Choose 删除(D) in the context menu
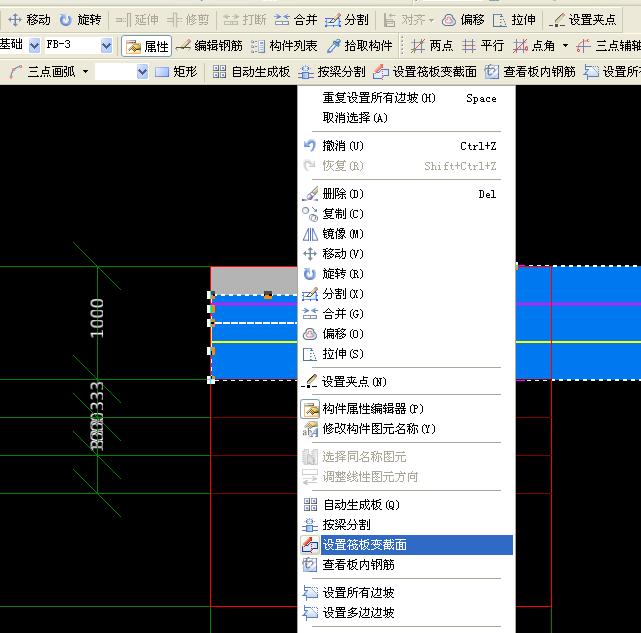Screen dimensions: 641x633 click(x=407, y=194)
